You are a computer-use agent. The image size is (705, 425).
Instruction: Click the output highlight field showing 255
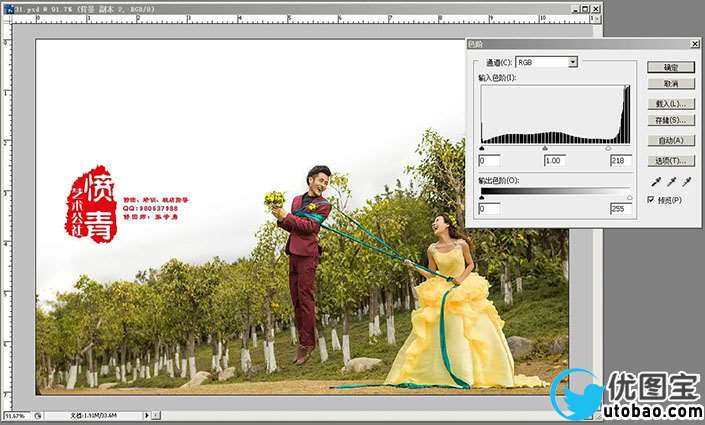[x=621, y=209]
